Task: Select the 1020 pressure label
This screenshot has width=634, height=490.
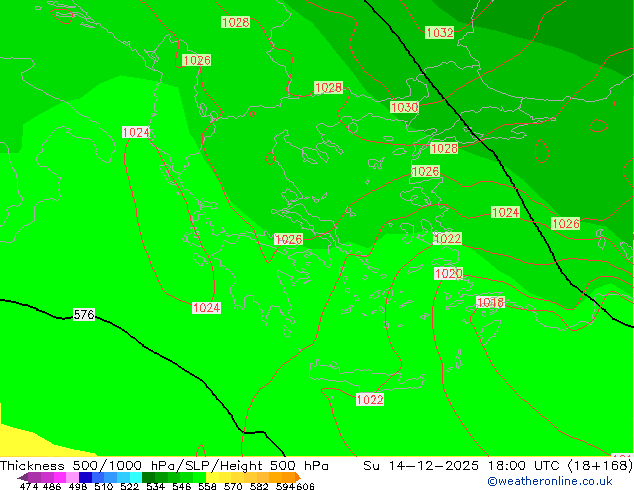Action: point(448,273)
